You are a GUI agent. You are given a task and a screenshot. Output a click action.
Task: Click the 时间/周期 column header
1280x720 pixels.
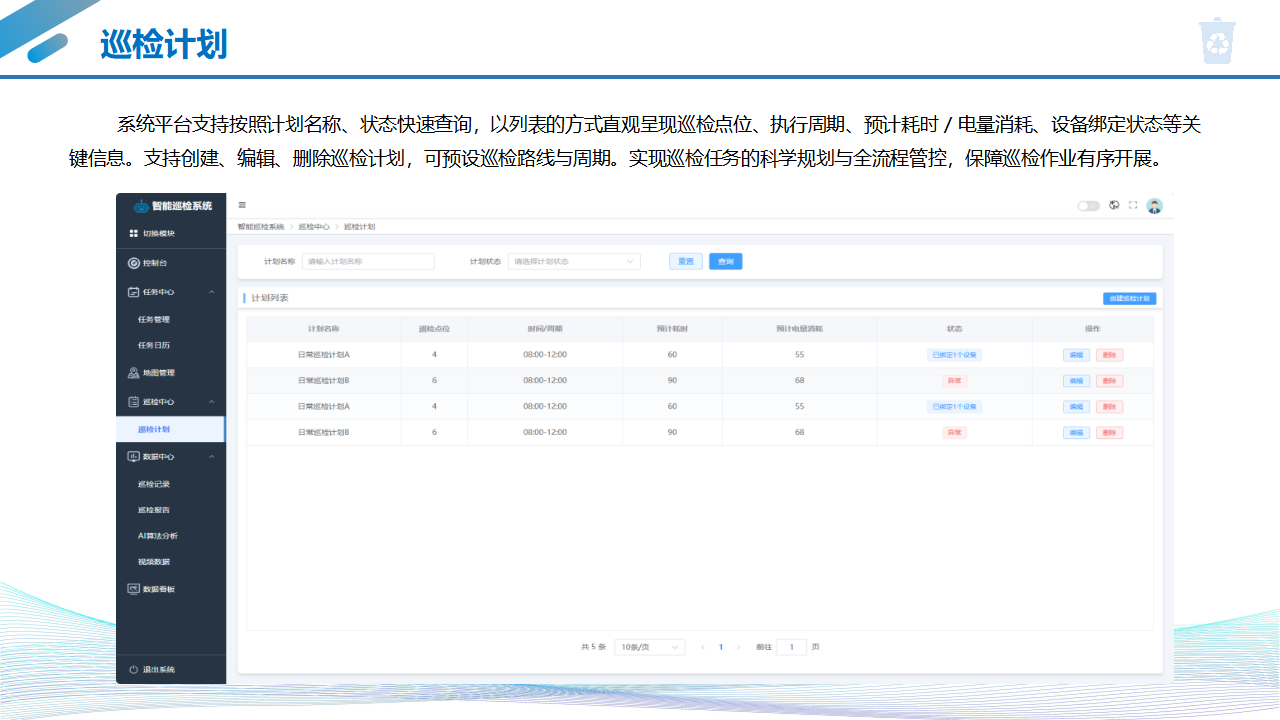tap(545, 329)
